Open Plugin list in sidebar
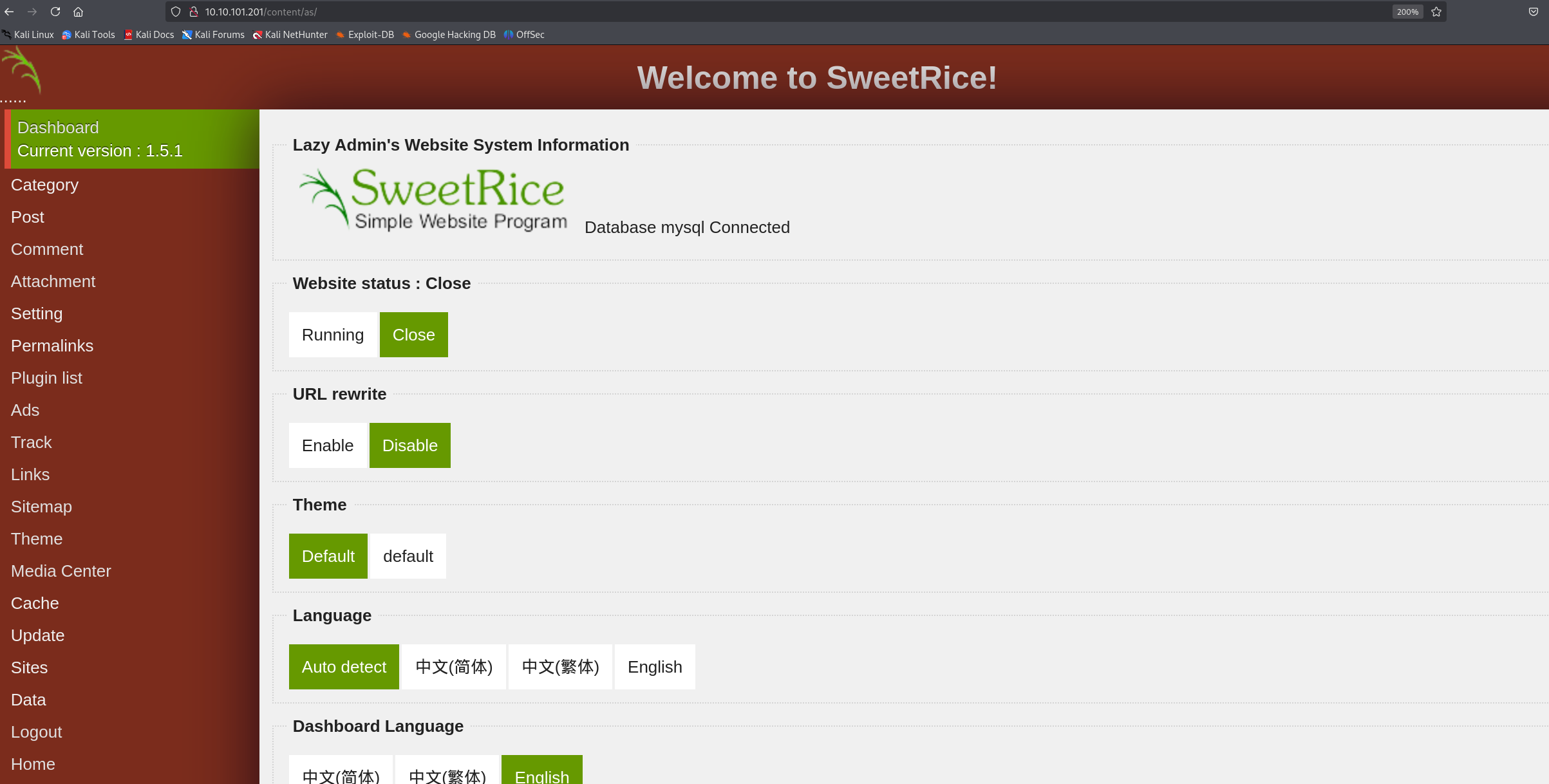This screenshot has width=1549, height=784. 46,378
